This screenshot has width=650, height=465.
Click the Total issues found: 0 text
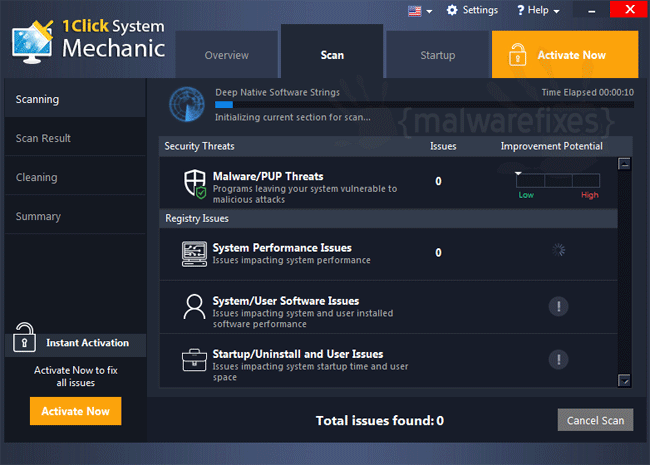tap(380, 420)
